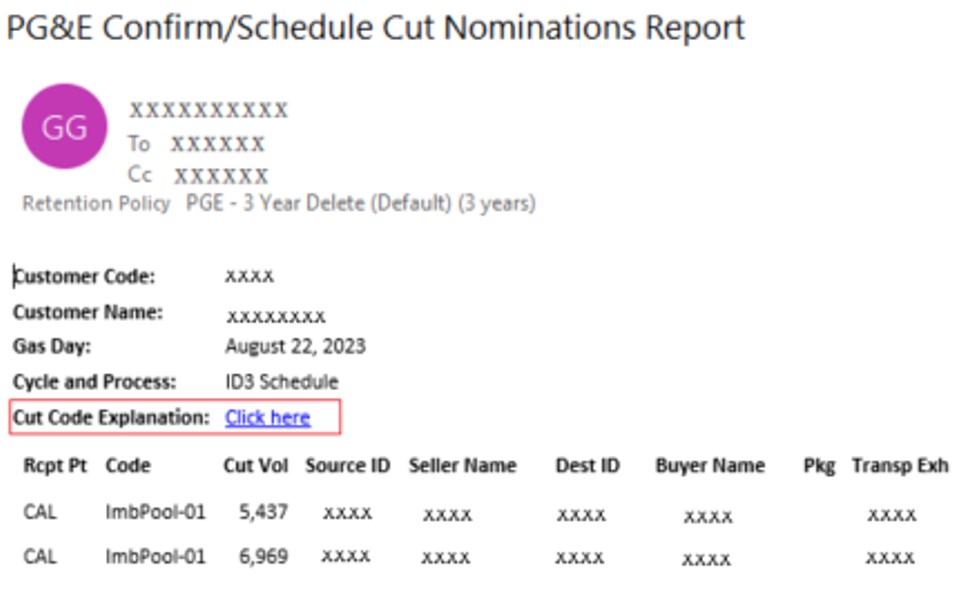
Task: Click the Cut Vol column header
Action: 256,465
